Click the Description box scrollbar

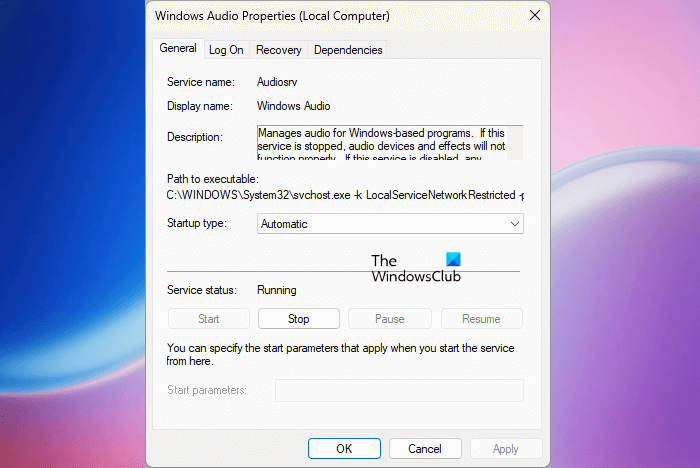(515, 142)
